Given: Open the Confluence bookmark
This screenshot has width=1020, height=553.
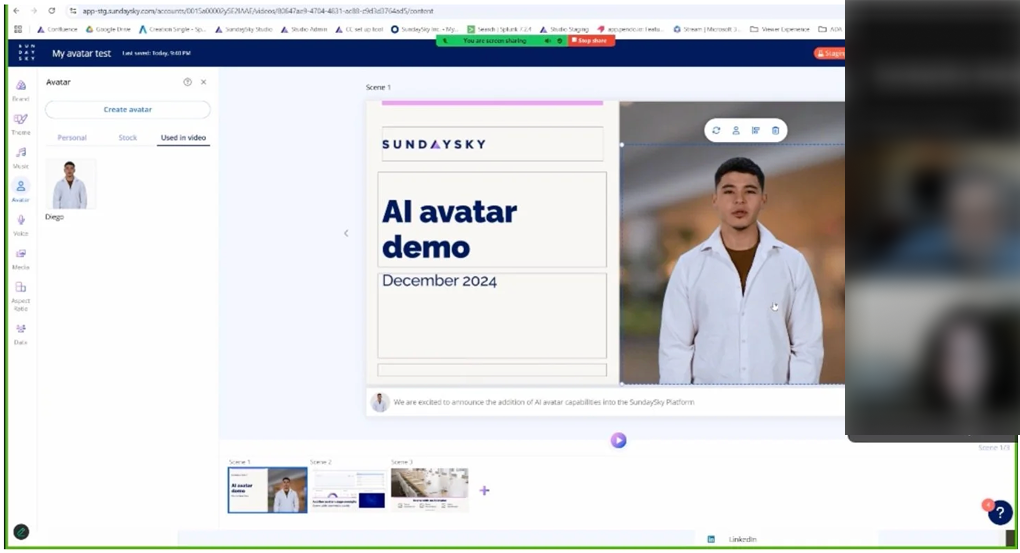Looking at the screenshot, I should click(57, 29).
